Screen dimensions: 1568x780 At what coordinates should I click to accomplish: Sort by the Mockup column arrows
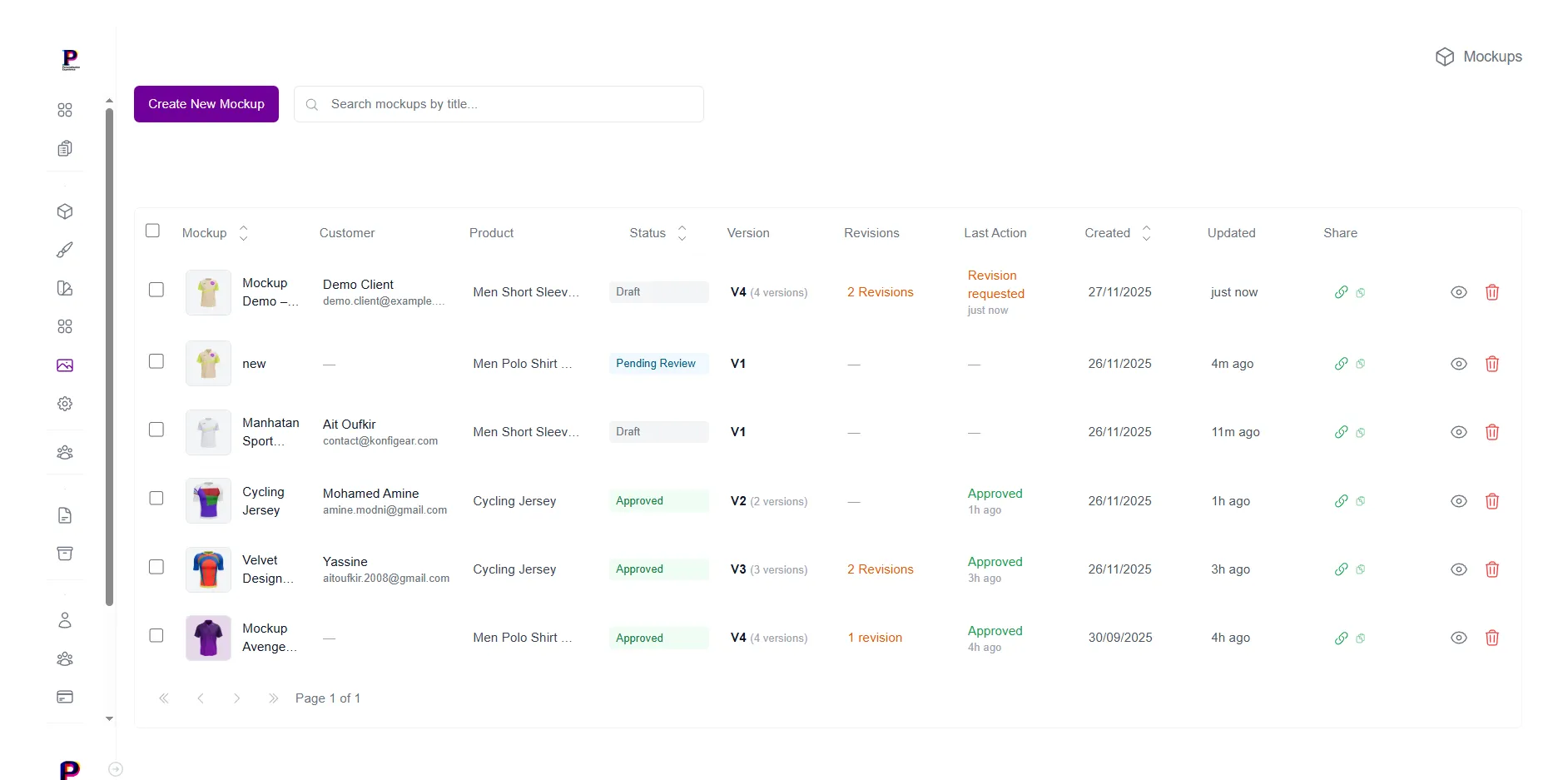(243, 233)
